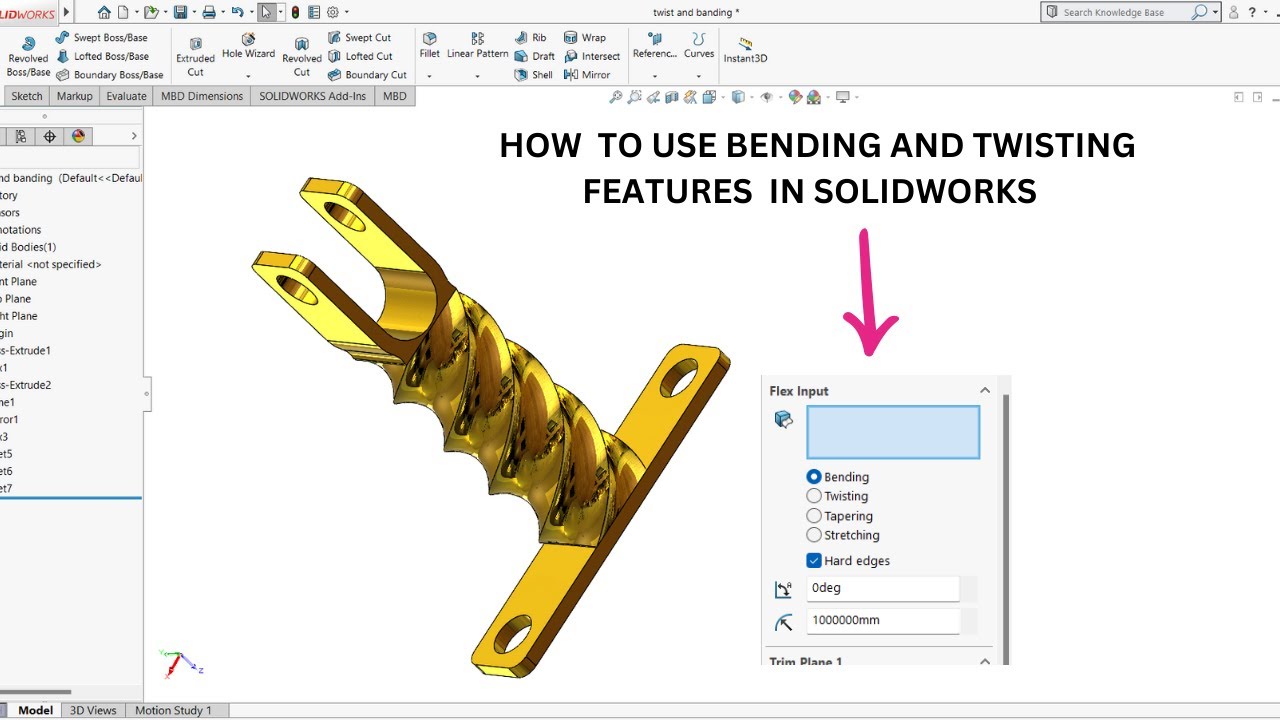Select the Mirror tool
The height and width of the screenshot is (720, 1280).
click(x=587, y=74)
